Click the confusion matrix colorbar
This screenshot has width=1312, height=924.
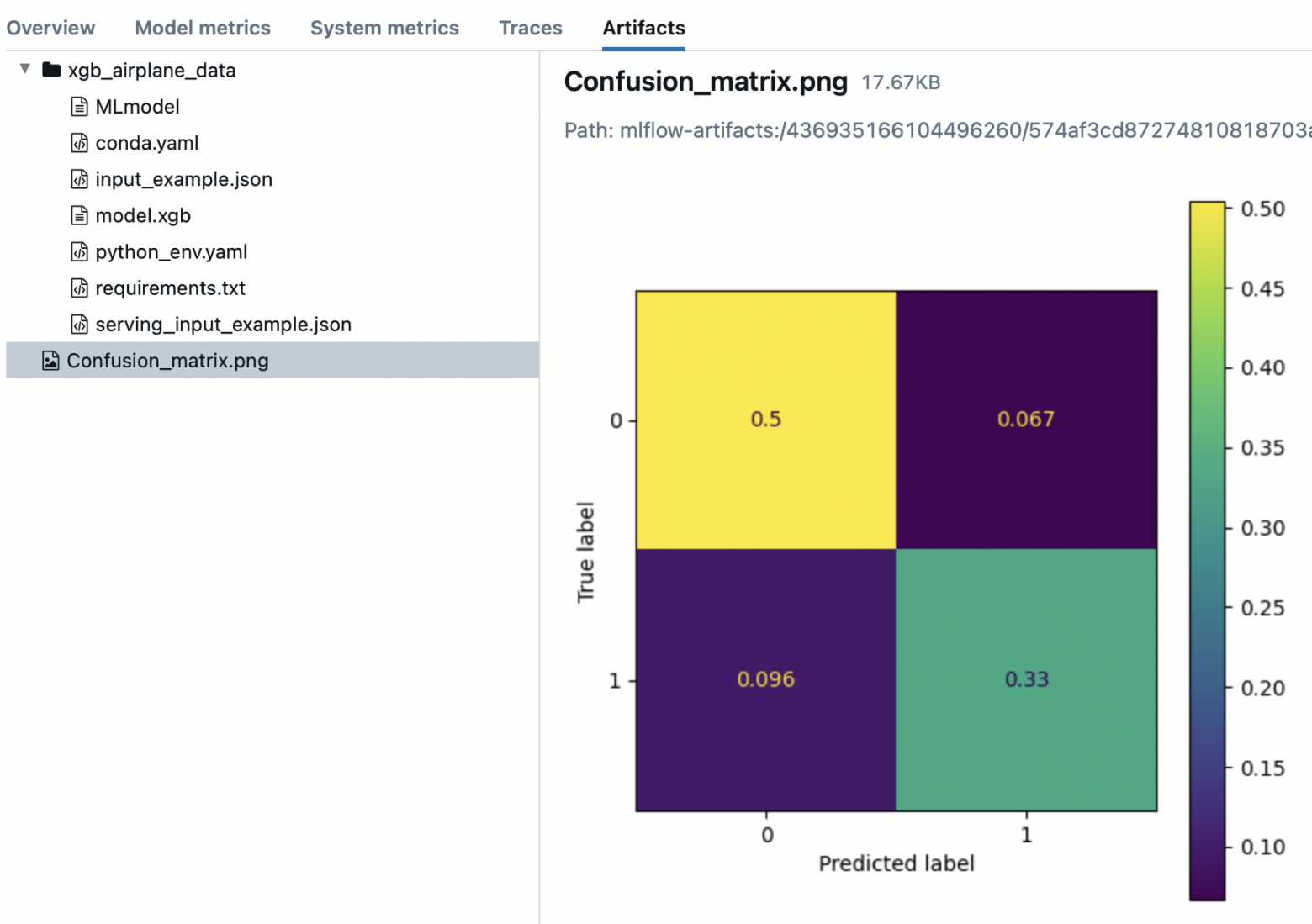coord(1206,551)
